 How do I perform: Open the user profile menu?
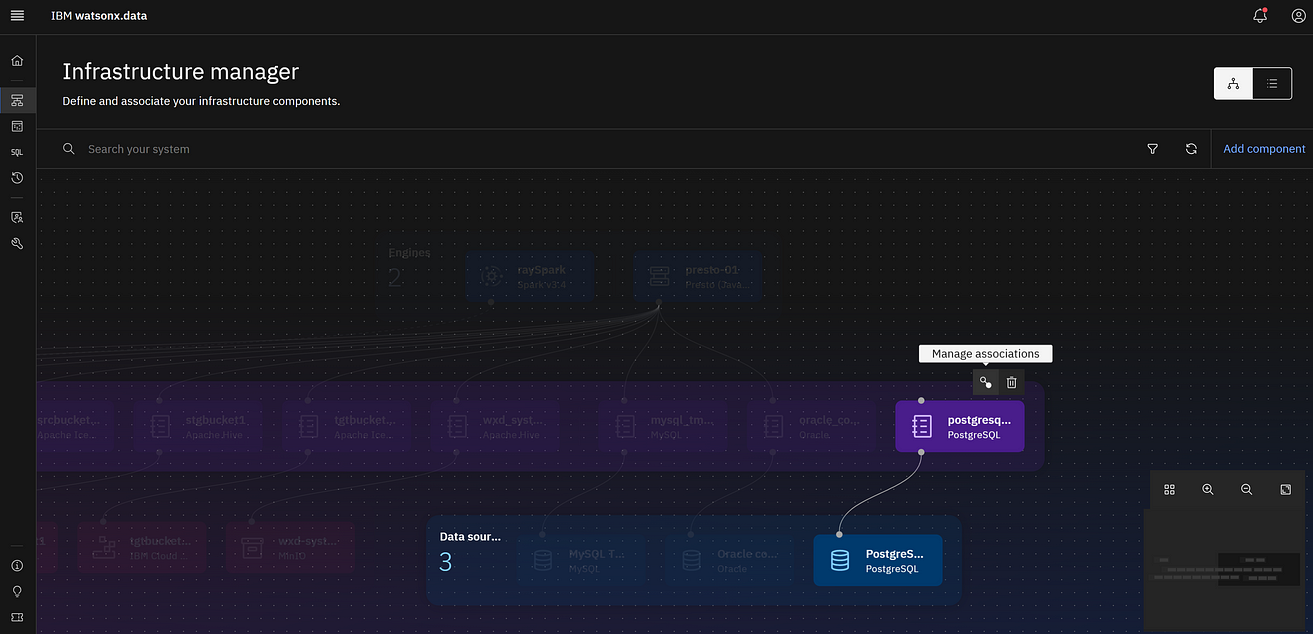[x=1298, y=16]
